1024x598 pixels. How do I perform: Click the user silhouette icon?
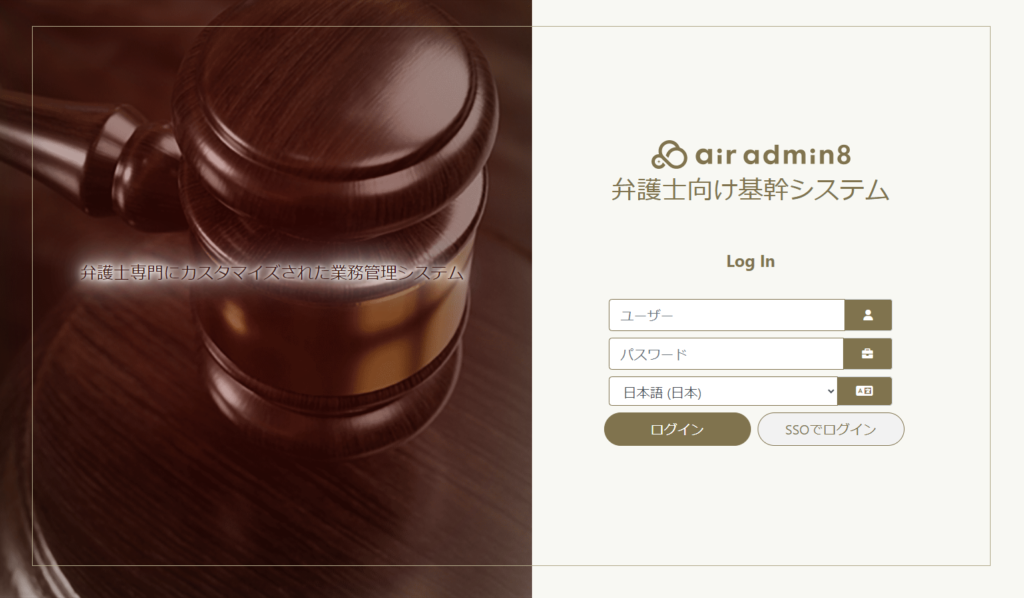pos(867,315)
